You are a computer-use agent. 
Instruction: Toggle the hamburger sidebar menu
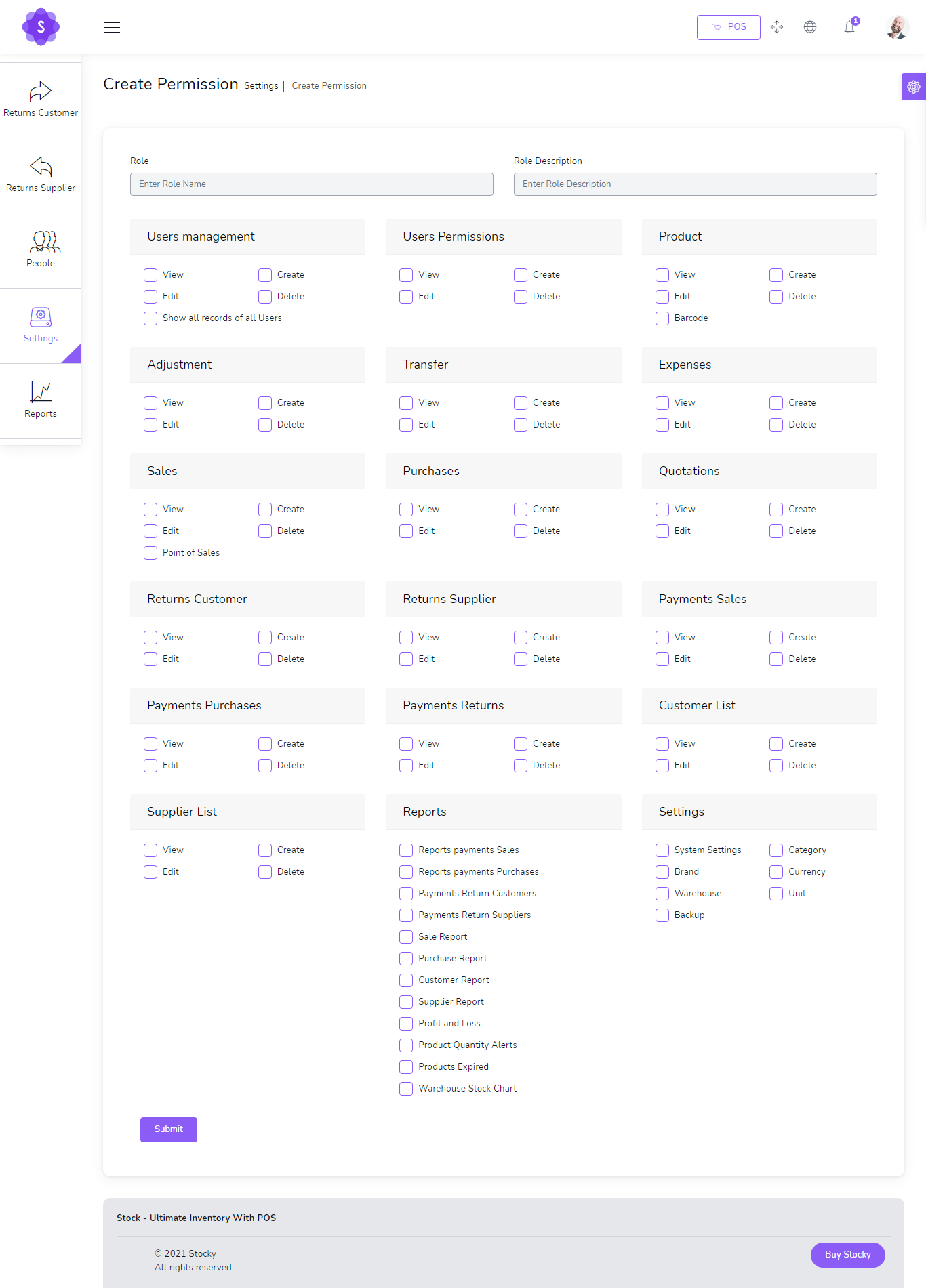[112, 27]
